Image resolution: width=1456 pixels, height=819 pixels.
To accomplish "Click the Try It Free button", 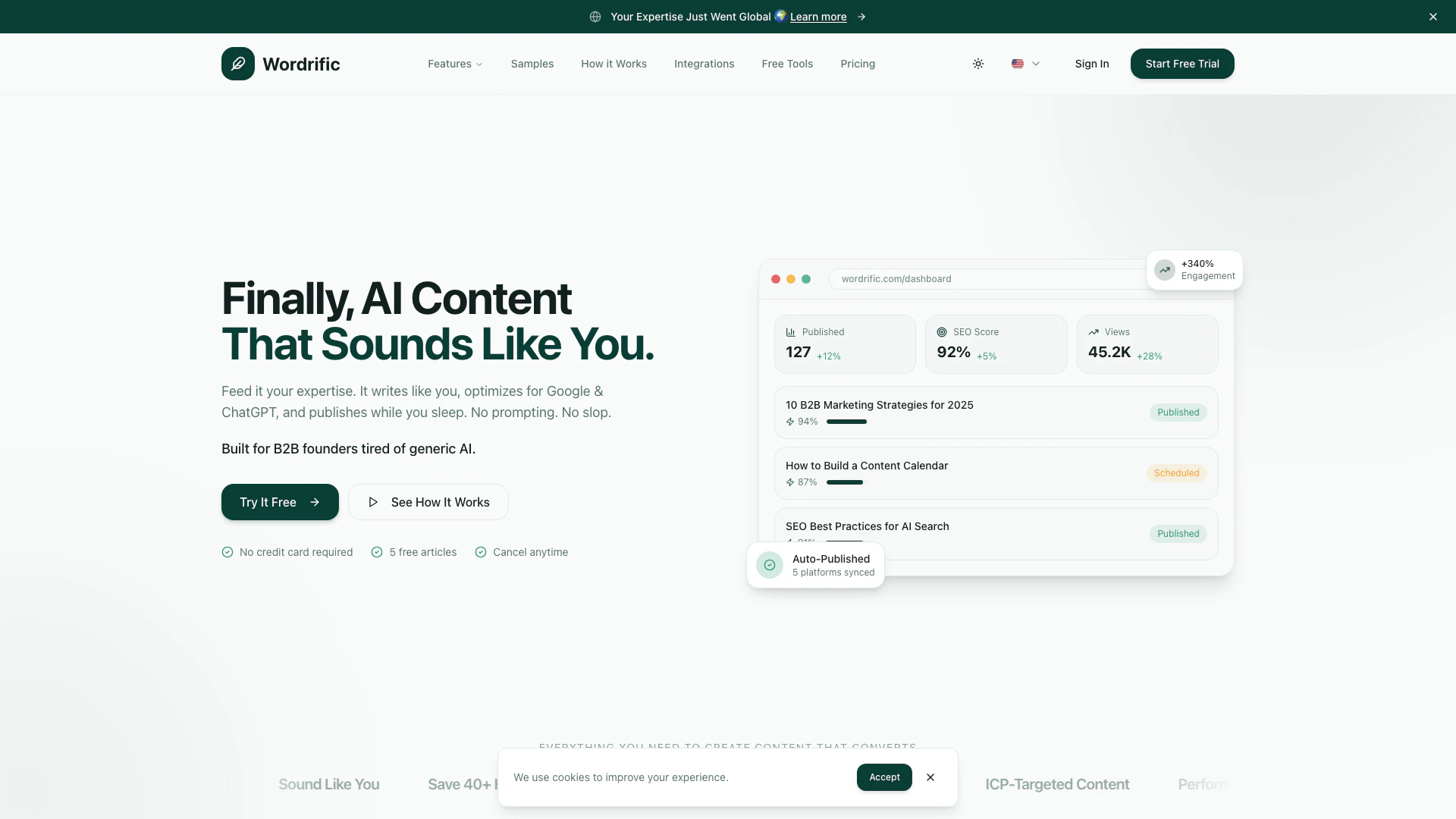I will pyautogui.click(x=280, y=502).
